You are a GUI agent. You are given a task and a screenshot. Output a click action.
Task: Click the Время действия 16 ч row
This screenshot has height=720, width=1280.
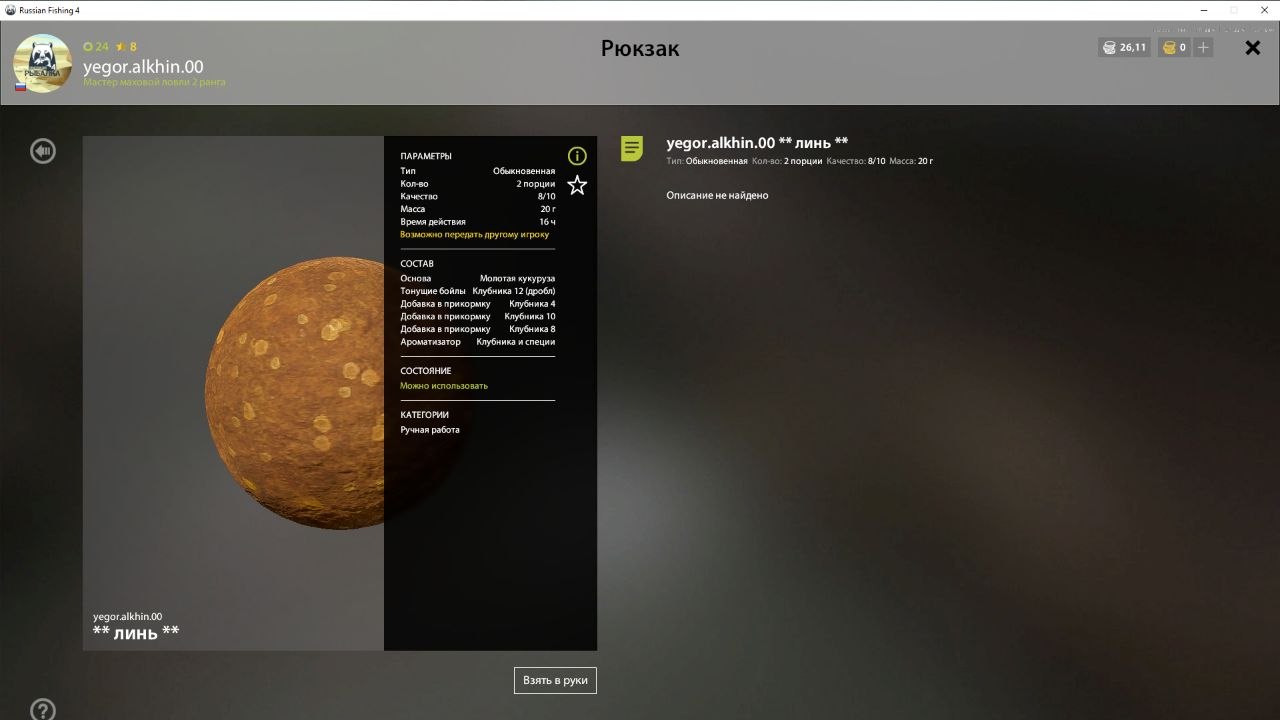[478, 222]
